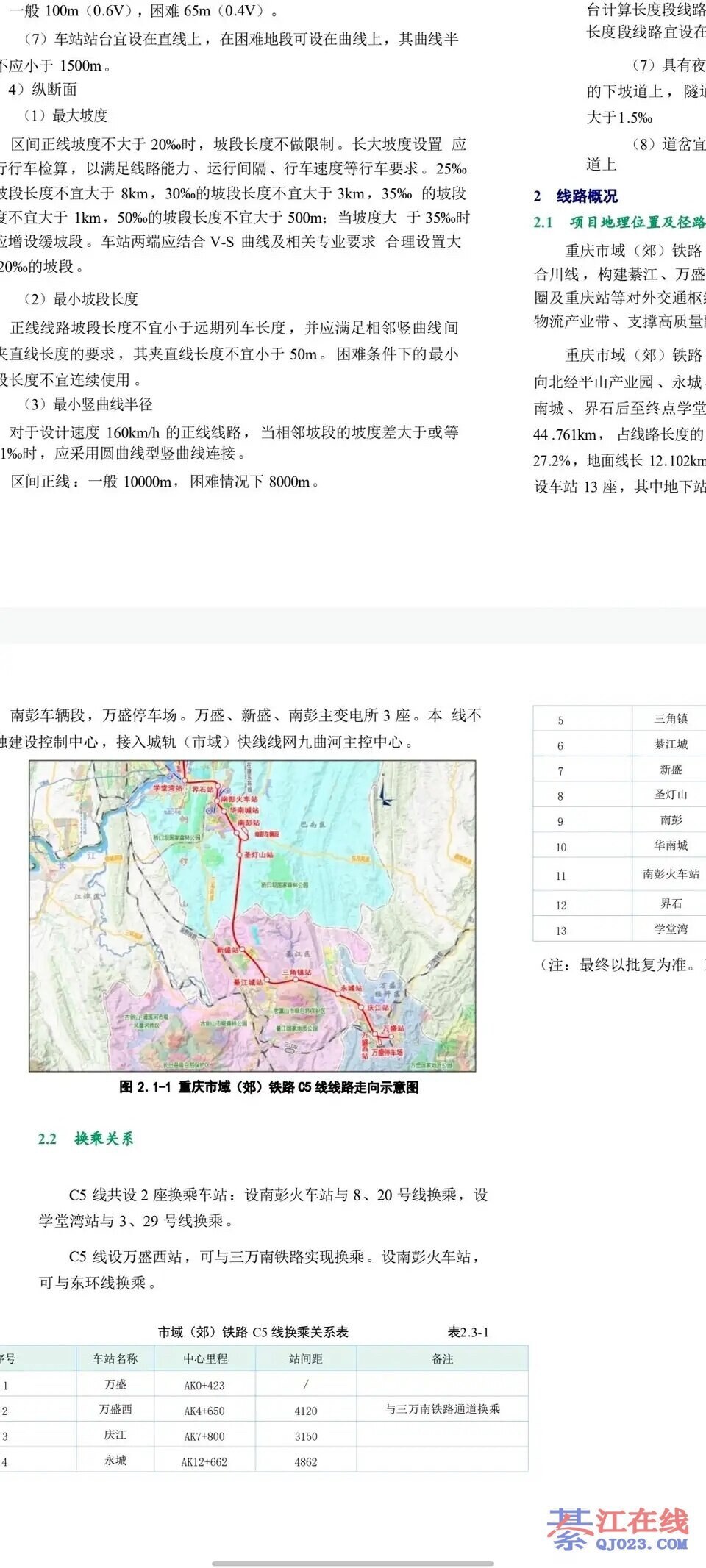Tap the home indicator bar at the bottom
Viewport: 706px width, 1568px height.
353,1563
